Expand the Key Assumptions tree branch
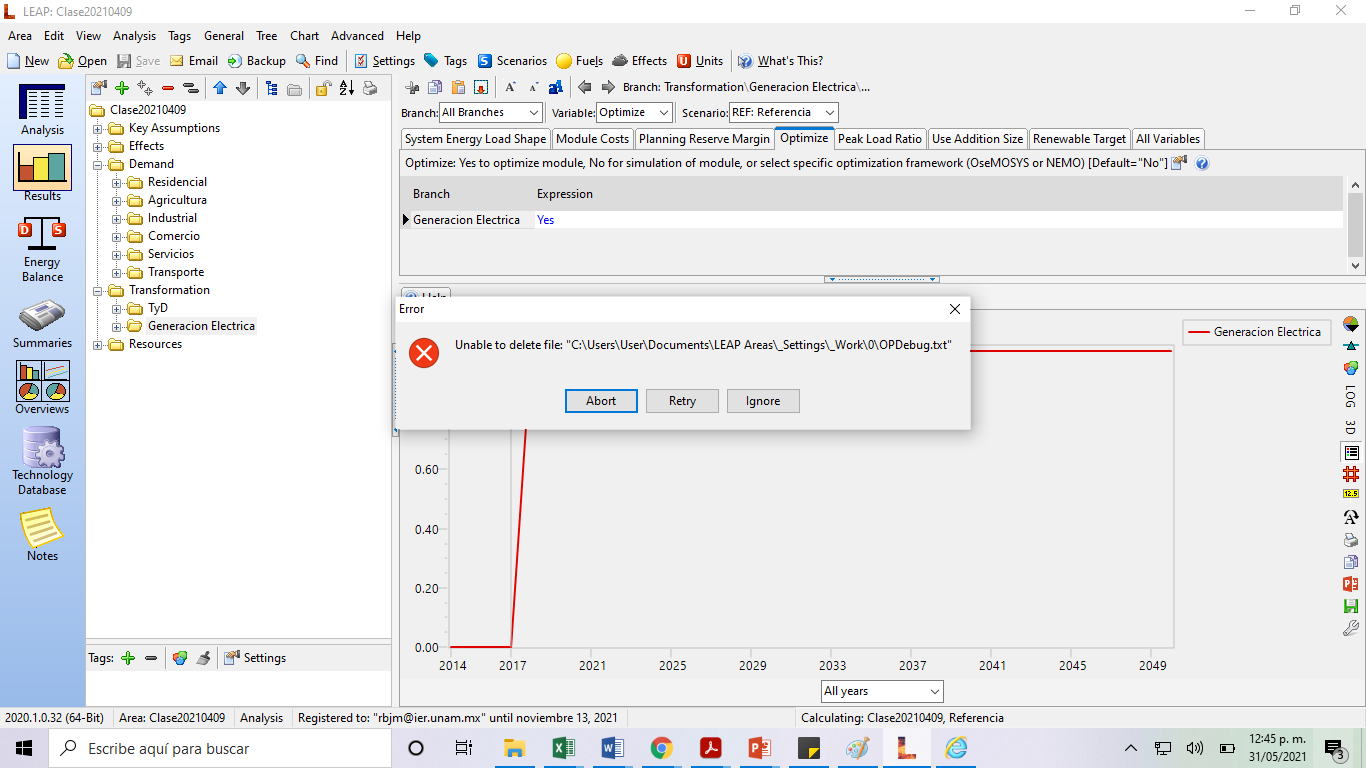This screenshot has width=1366, height=768. pos(98,128)
